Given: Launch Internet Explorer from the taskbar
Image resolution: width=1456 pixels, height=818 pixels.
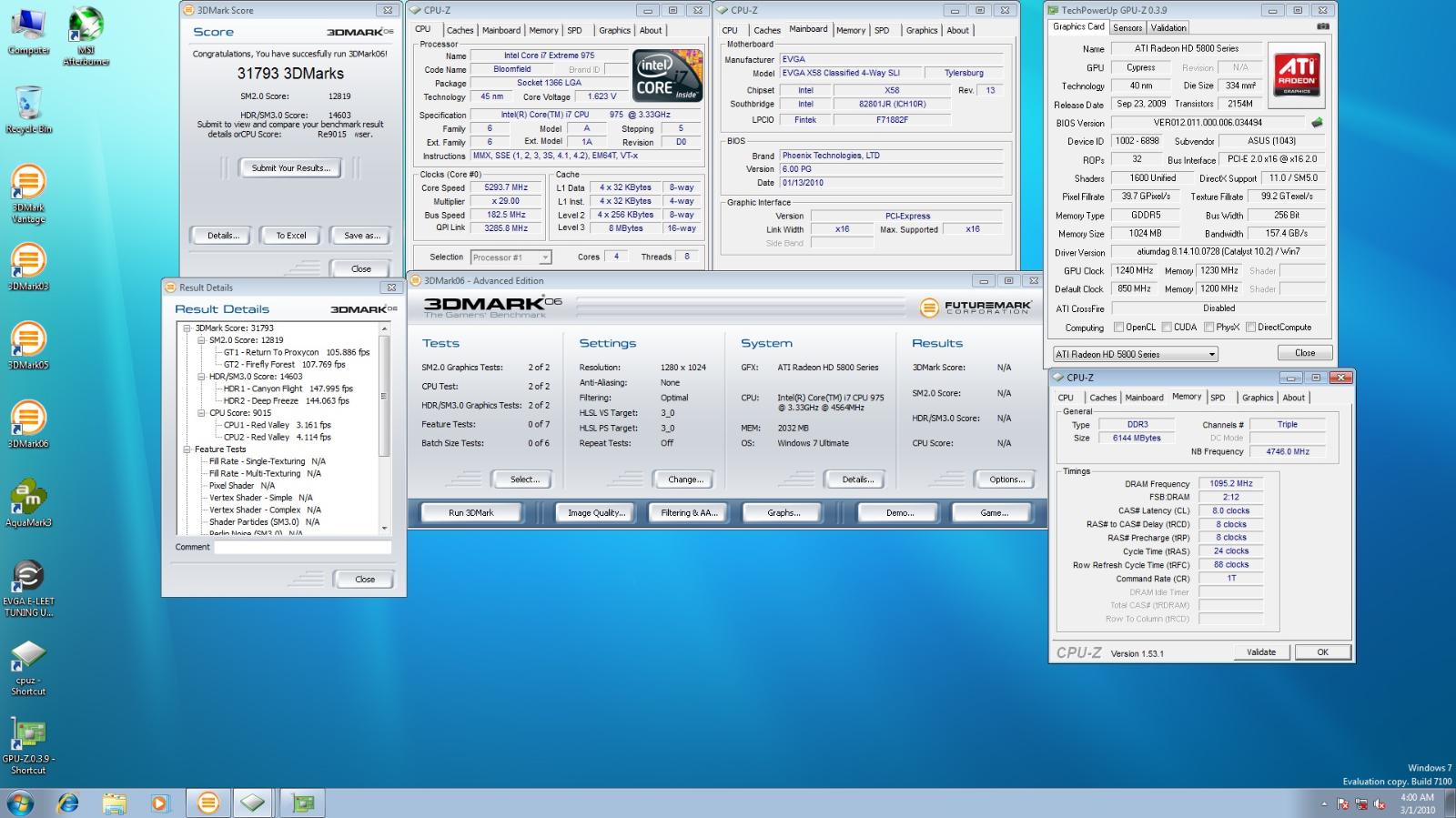Looking at the screenshot, I should [68, 803].
